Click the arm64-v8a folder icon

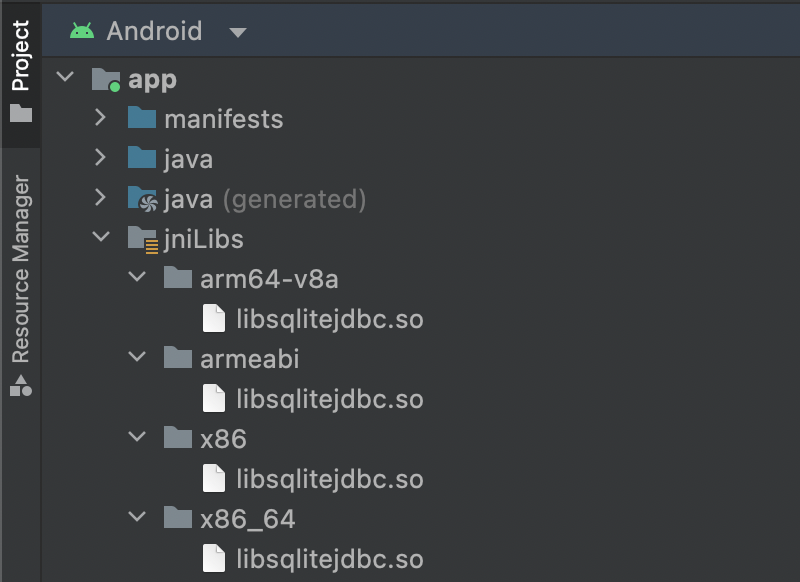(177, 279)
